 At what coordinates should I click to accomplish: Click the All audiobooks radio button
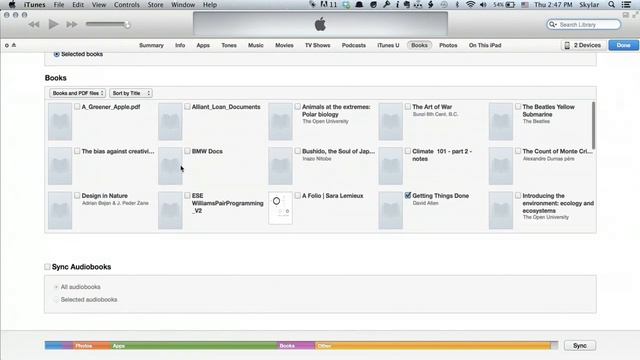[x=56, y=287]
